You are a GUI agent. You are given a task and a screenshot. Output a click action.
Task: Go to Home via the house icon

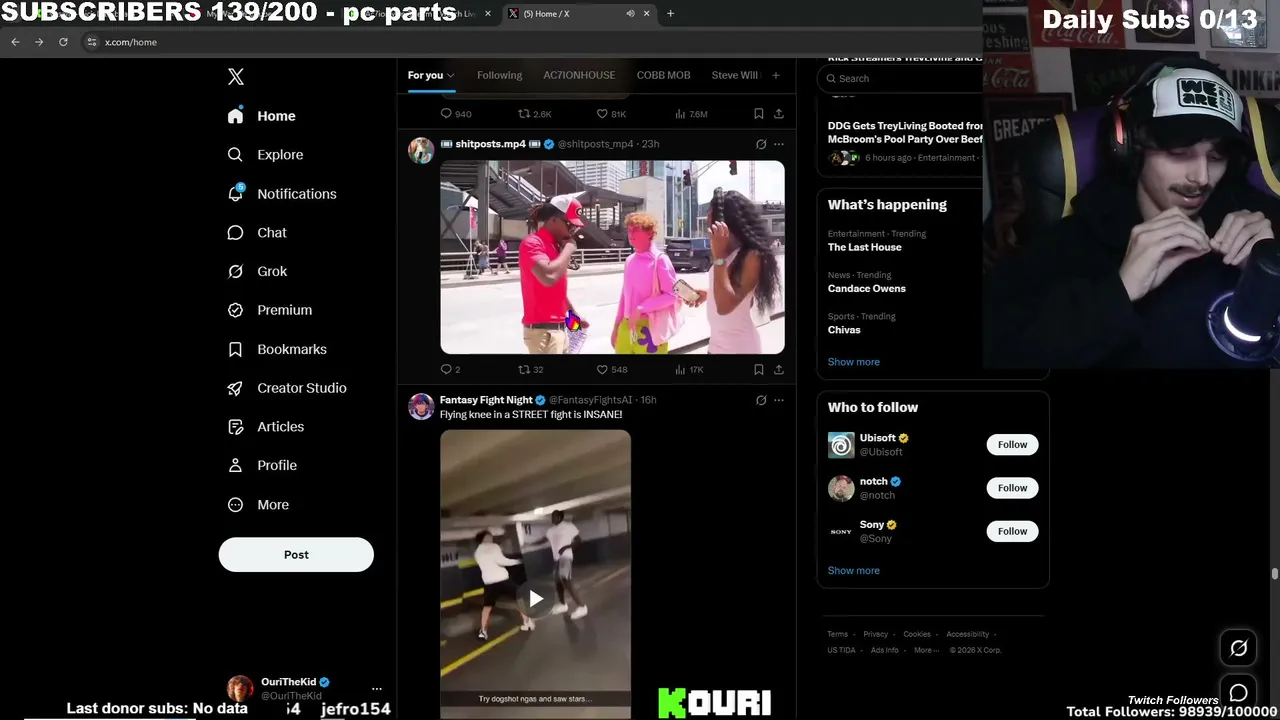point(235,116)
